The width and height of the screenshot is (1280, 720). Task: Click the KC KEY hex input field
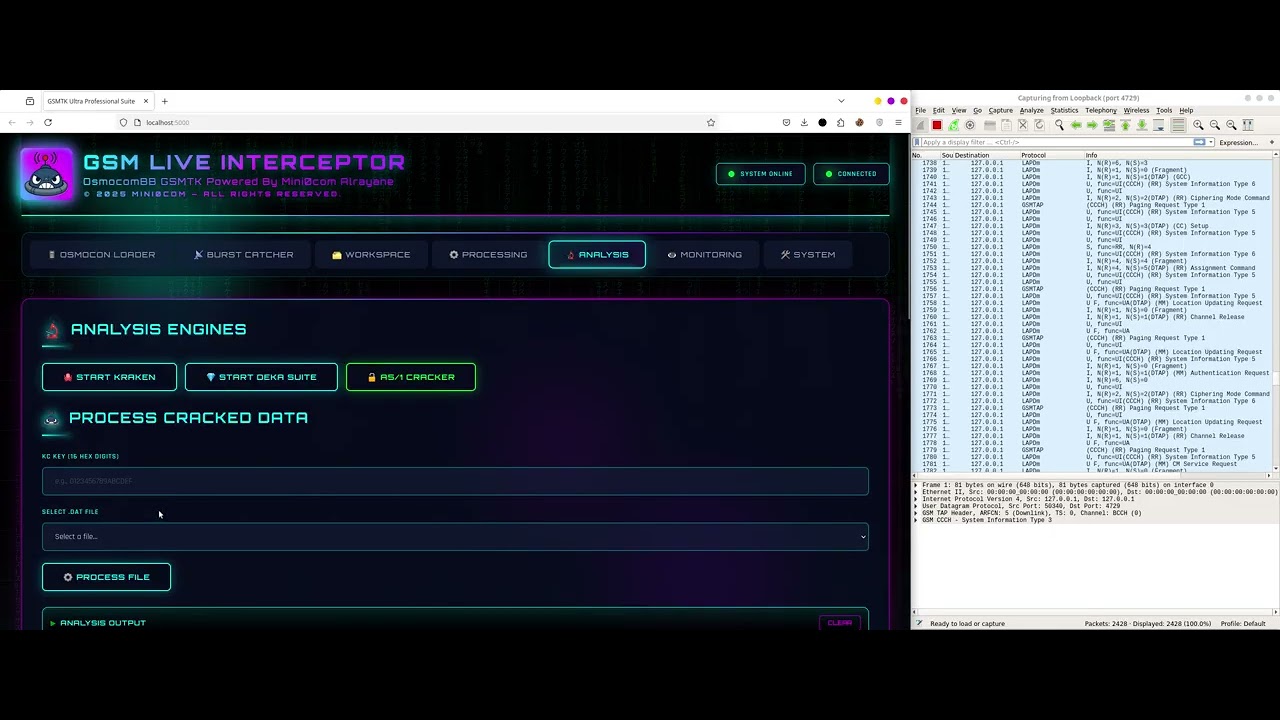[x=455, y=481]
